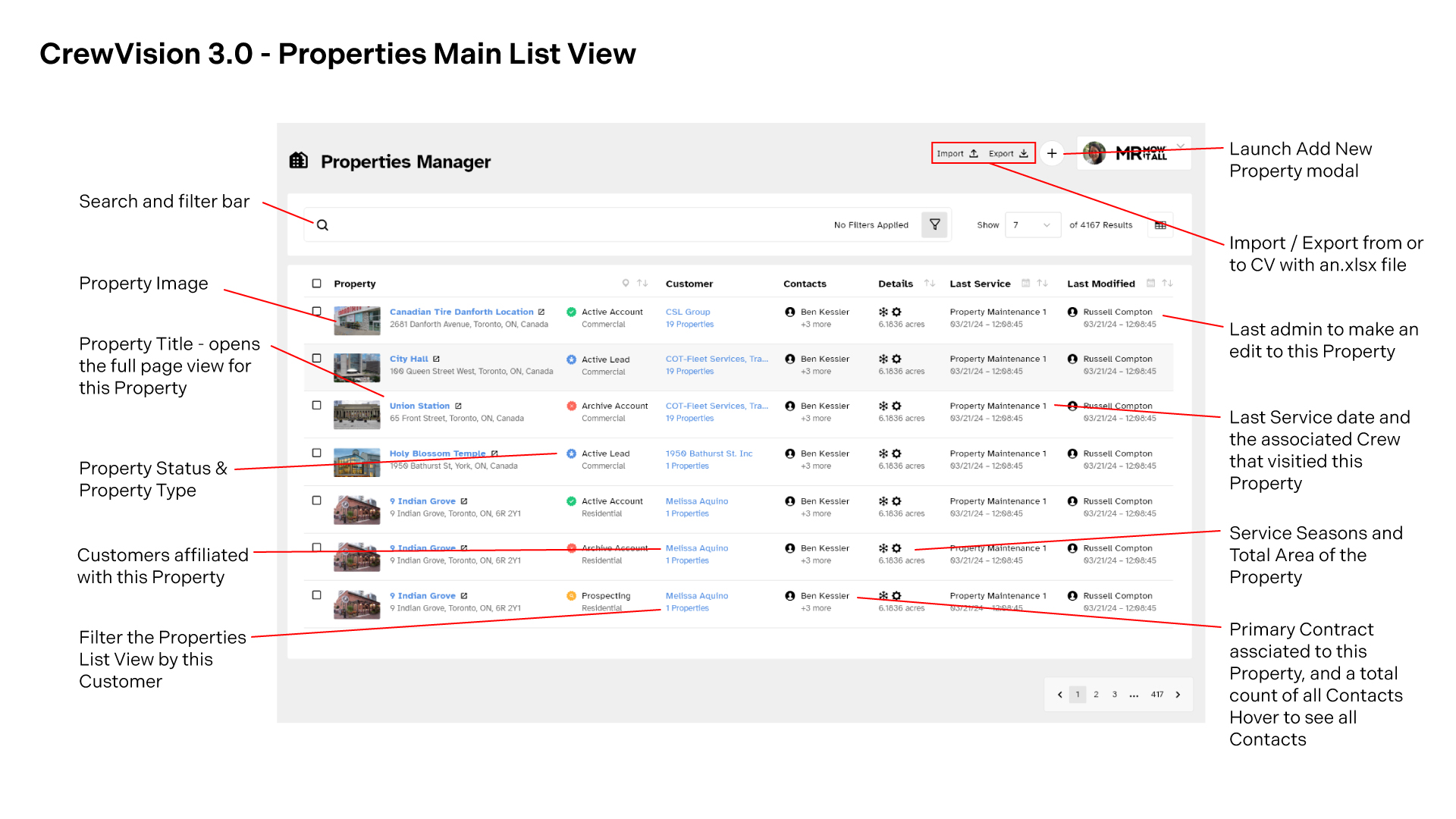Check the Canadian Tire Danforth Location row

[x=317, y=311]
